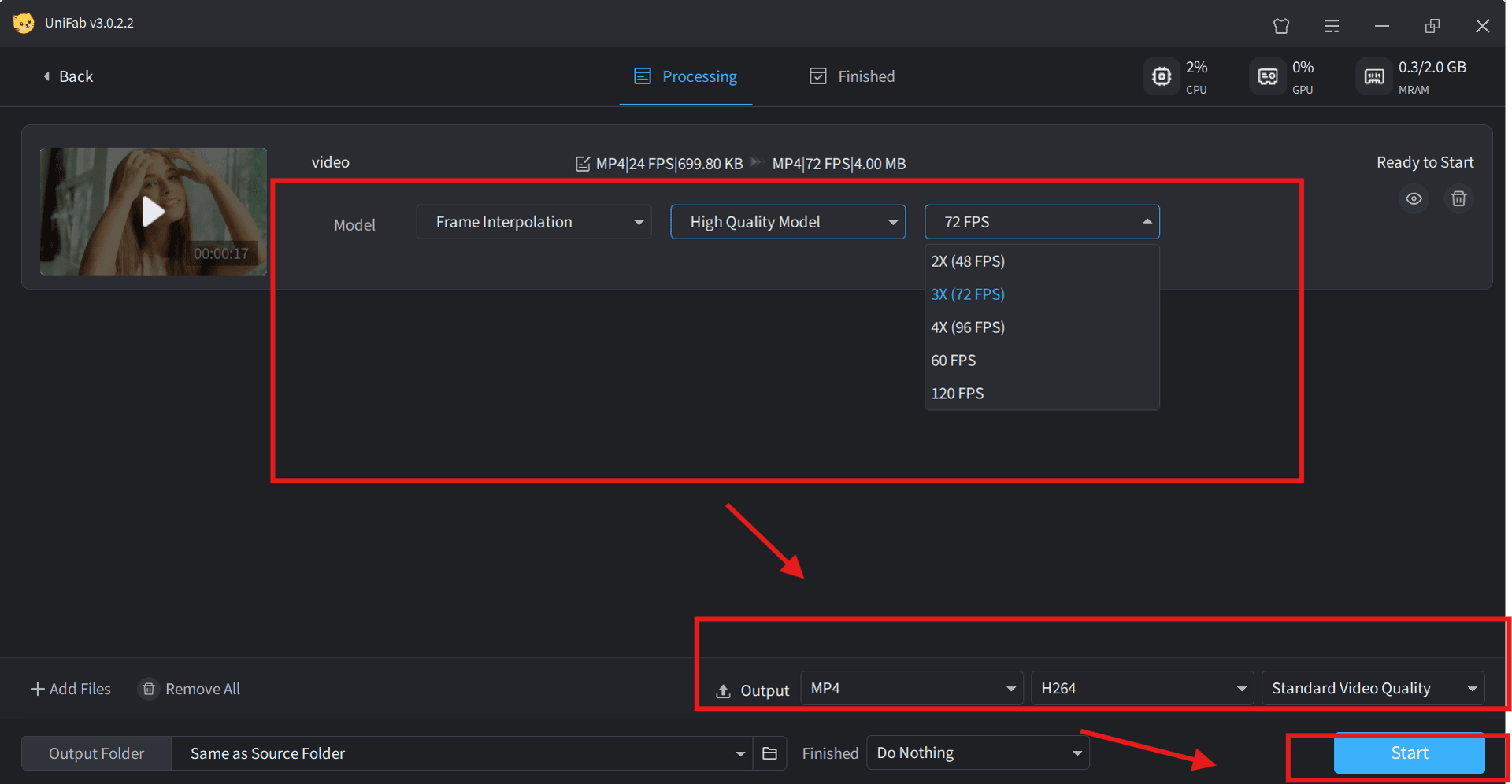
Task: Click Add Files
Action: tap(71, 689)
